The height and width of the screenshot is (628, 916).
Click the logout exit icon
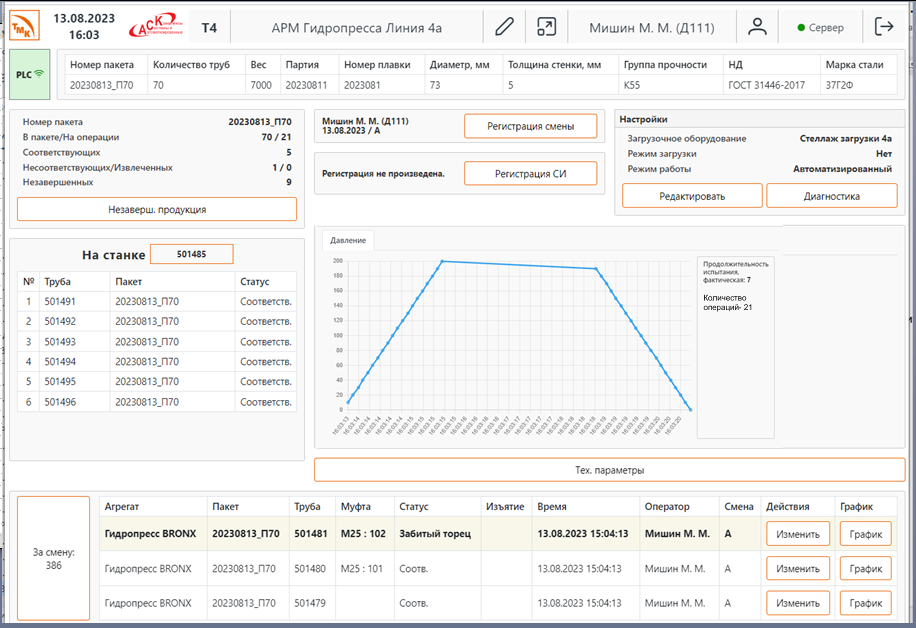(884, 27)
